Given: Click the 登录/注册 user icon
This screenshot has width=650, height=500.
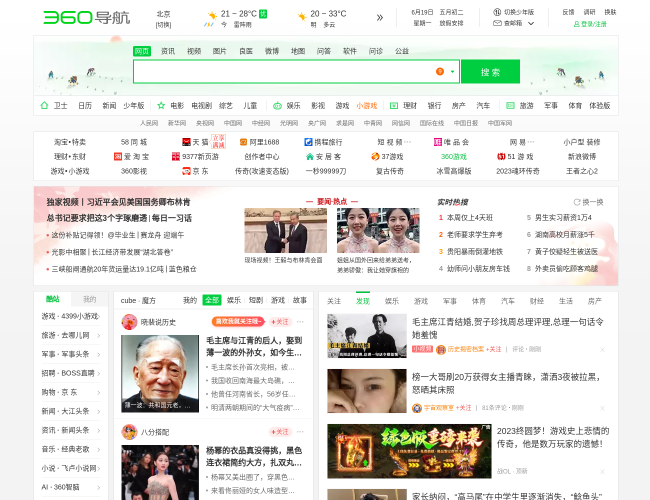Looking at the screenshot, I should [576, 24].
